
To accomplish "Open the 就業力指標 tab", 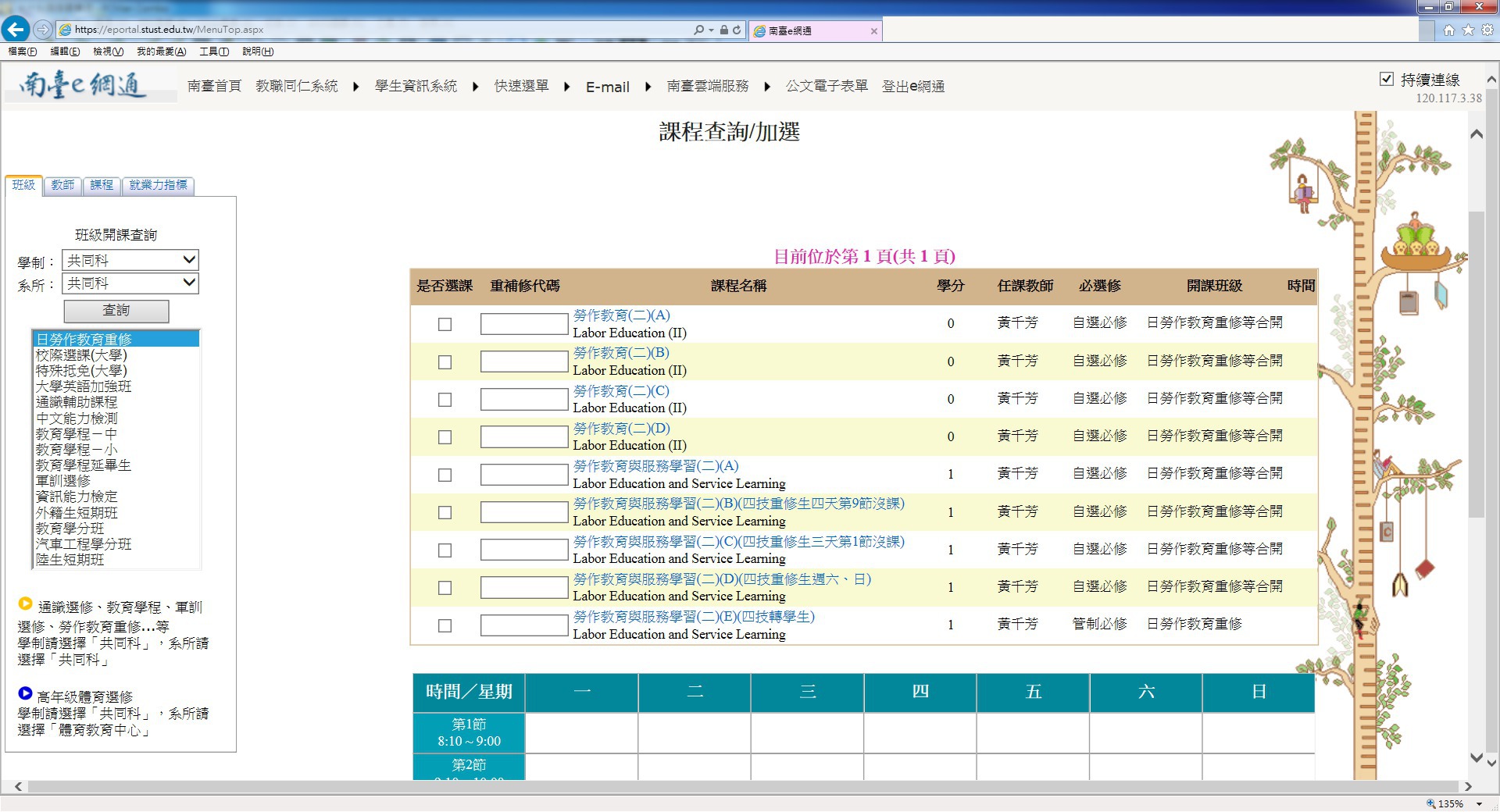I will [158, 185].
